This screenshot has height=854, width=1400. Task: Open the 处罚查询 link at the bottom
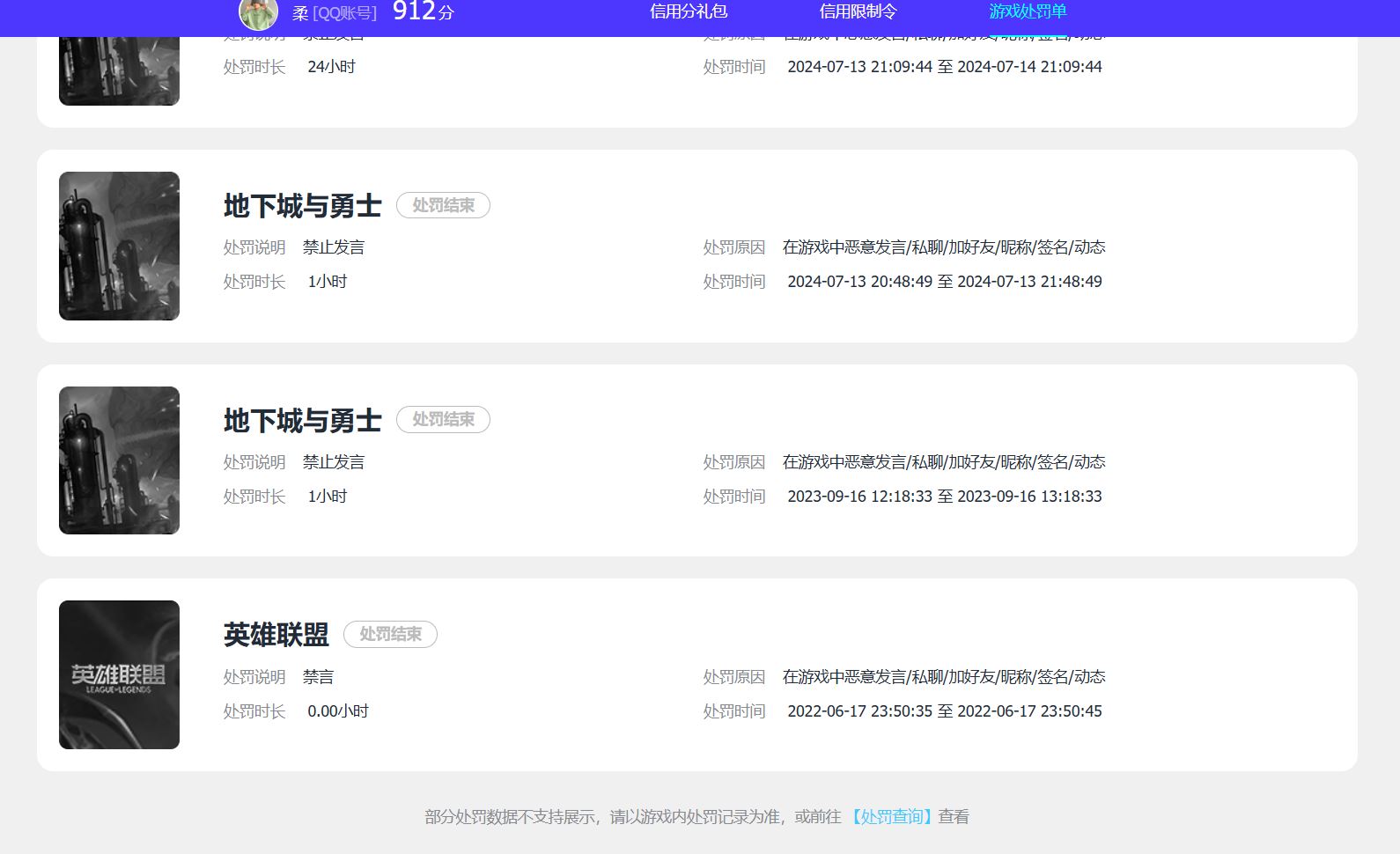pos(891,817)
